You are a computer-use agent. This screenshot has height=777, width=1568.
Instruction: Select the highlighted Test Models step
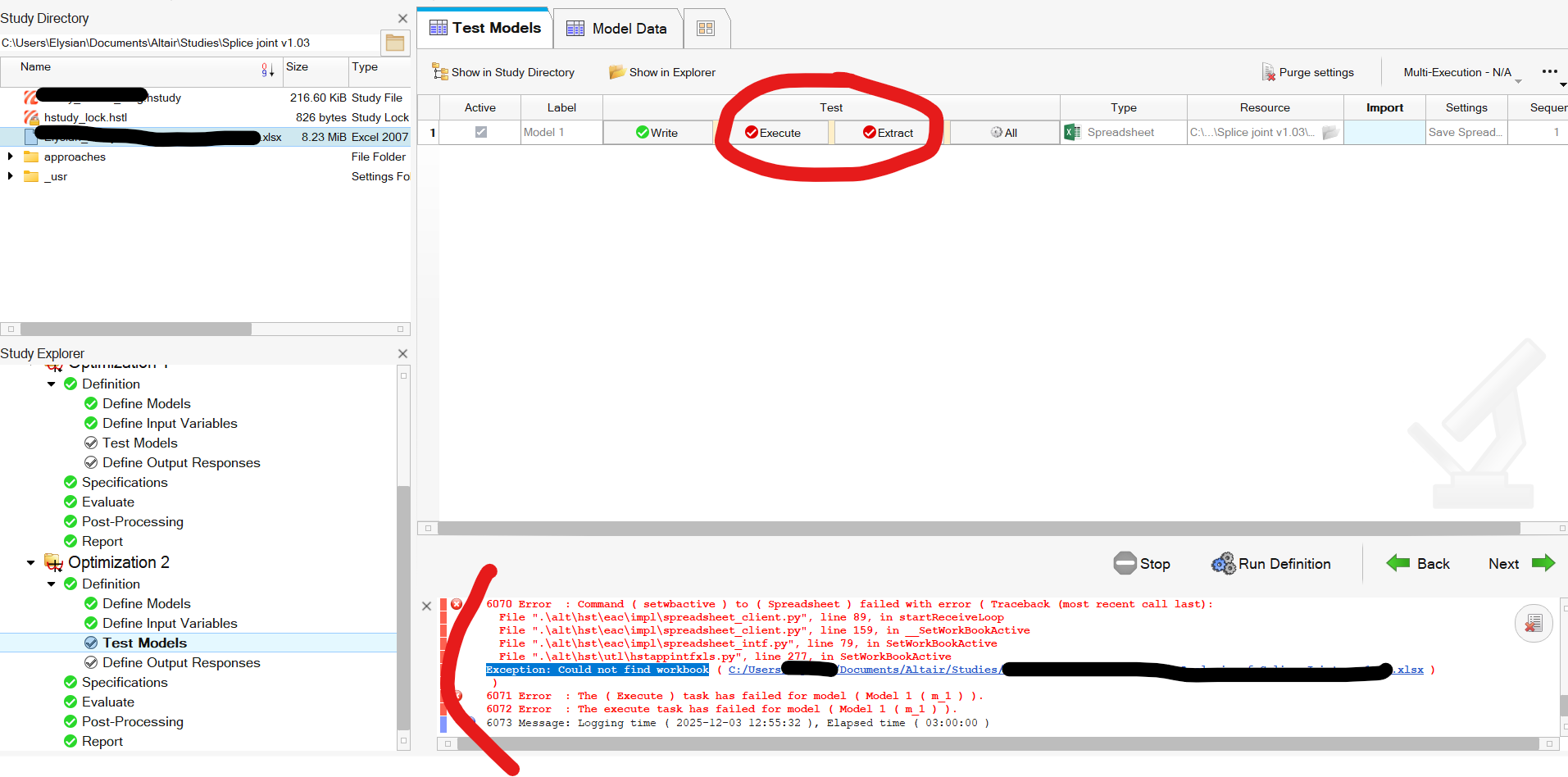[x=145, y=643]
